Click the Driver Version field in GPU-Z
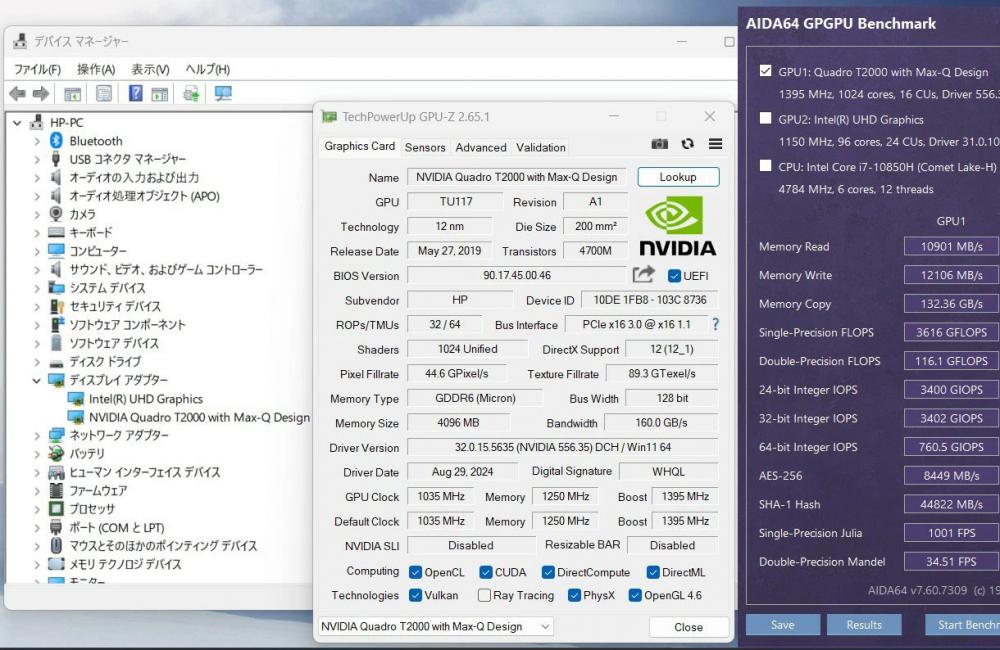1000x650 pixels. pos(562,448)
